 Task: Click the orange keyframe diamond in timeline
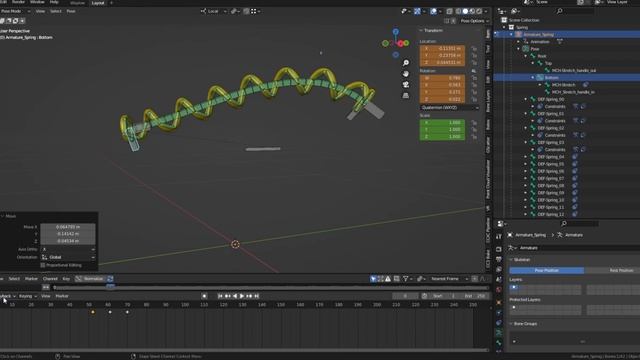click(x=93, y=312)
